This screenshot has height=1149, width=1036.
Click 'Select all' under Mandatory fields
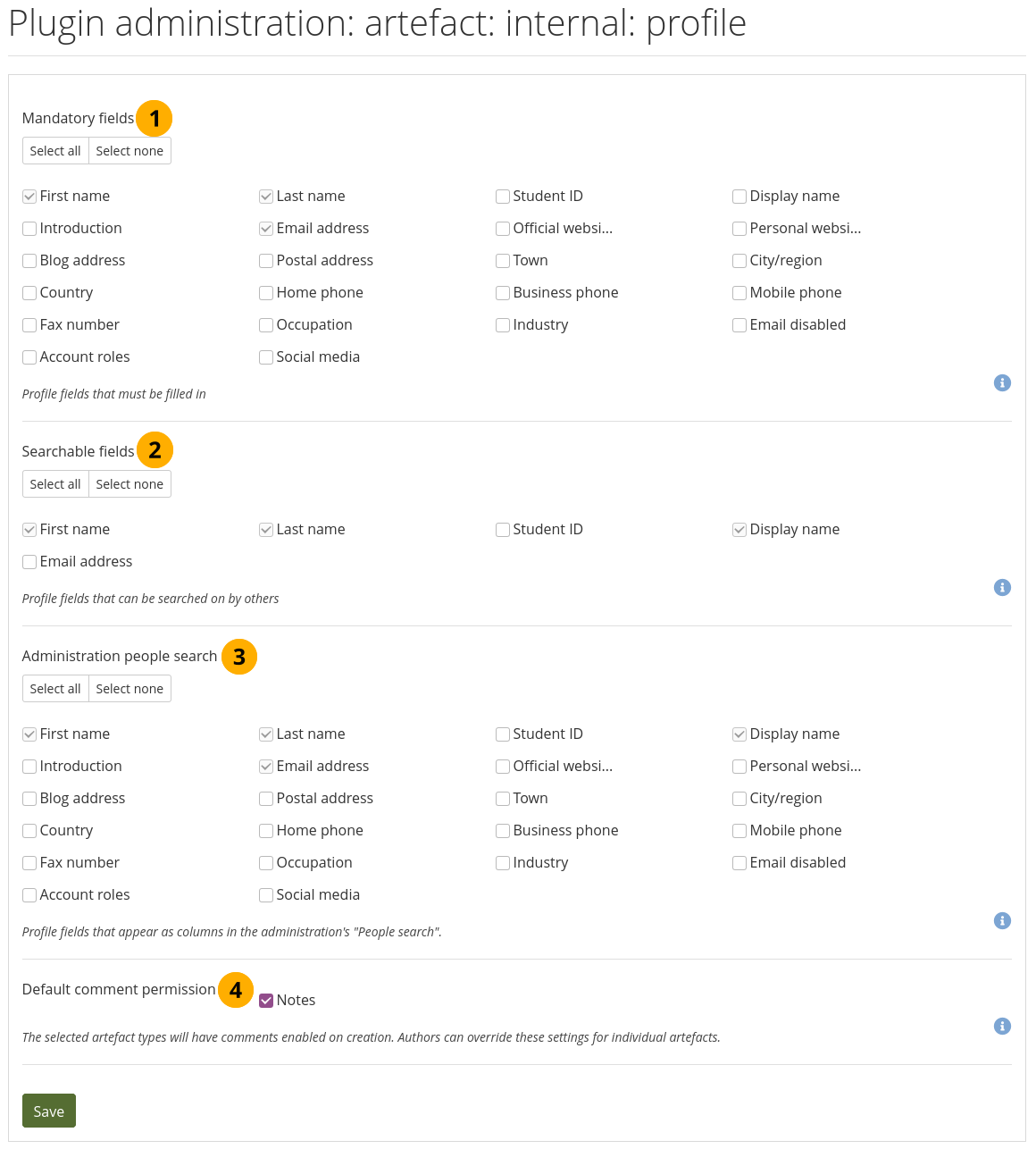55,151
